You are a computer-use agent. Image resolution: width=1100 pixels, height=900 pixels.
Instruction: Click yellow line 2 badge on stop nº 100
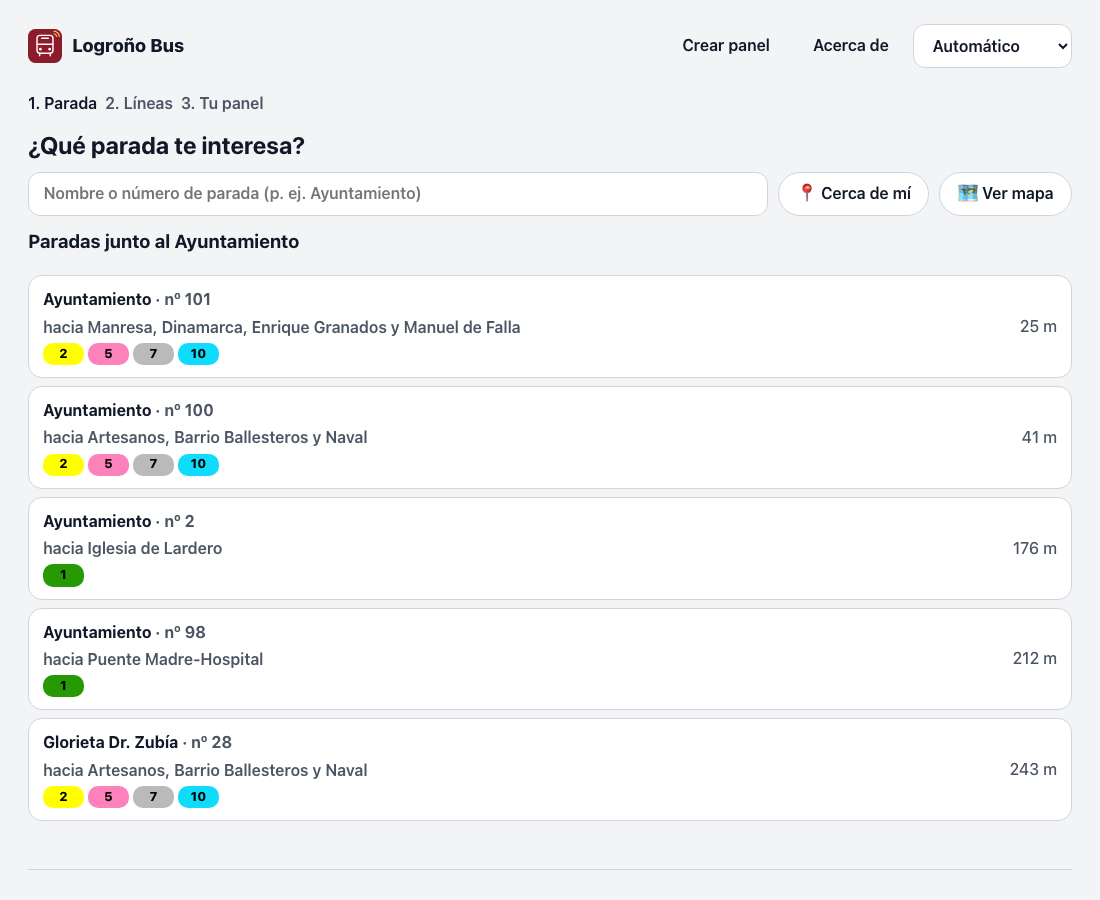[63, 464]
